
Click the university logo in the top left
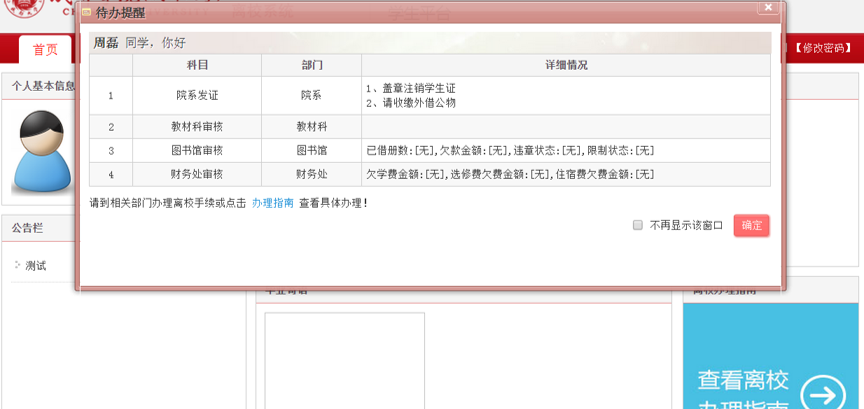click(20, 8)
